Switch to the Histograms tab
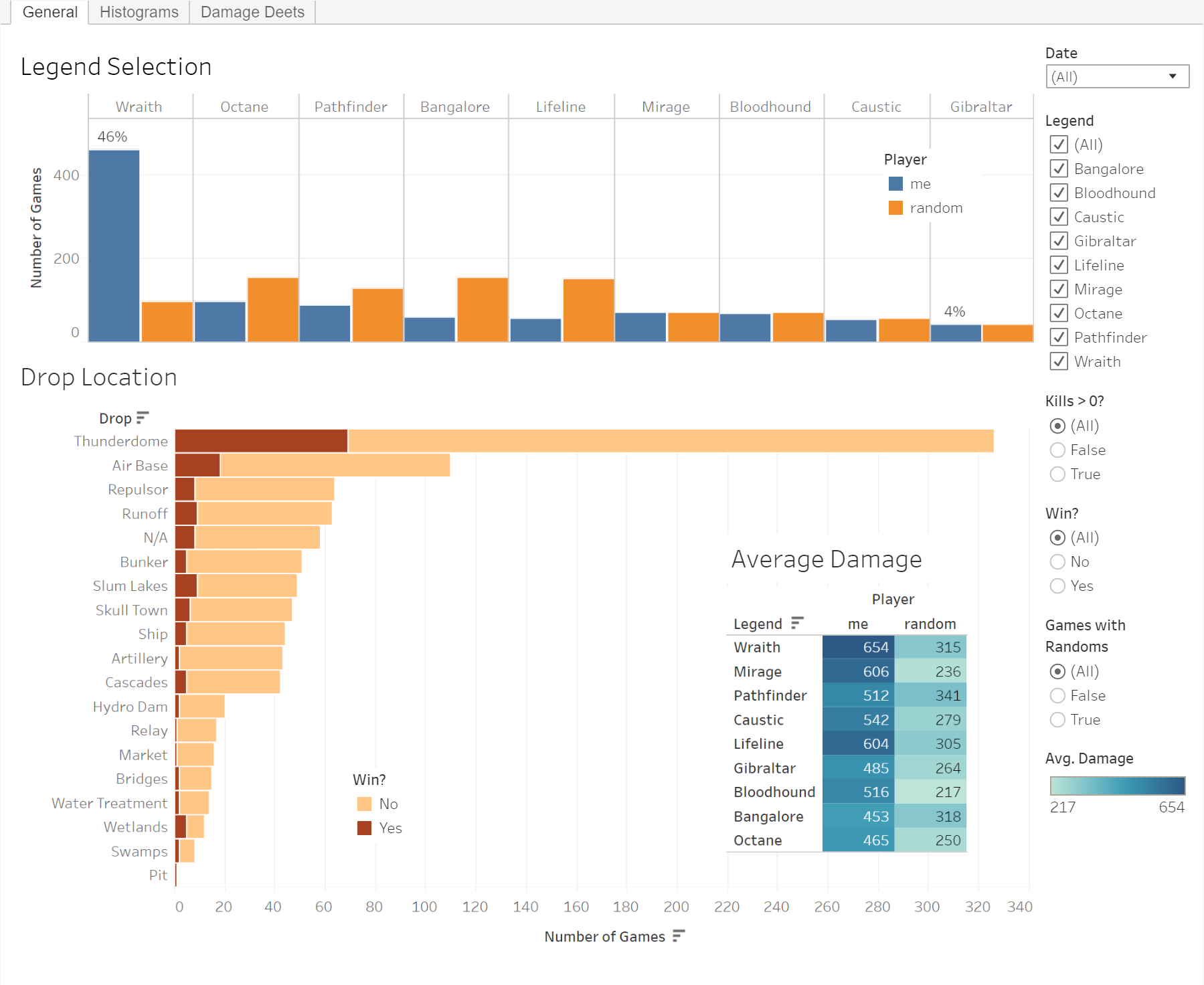 (139, 12)
